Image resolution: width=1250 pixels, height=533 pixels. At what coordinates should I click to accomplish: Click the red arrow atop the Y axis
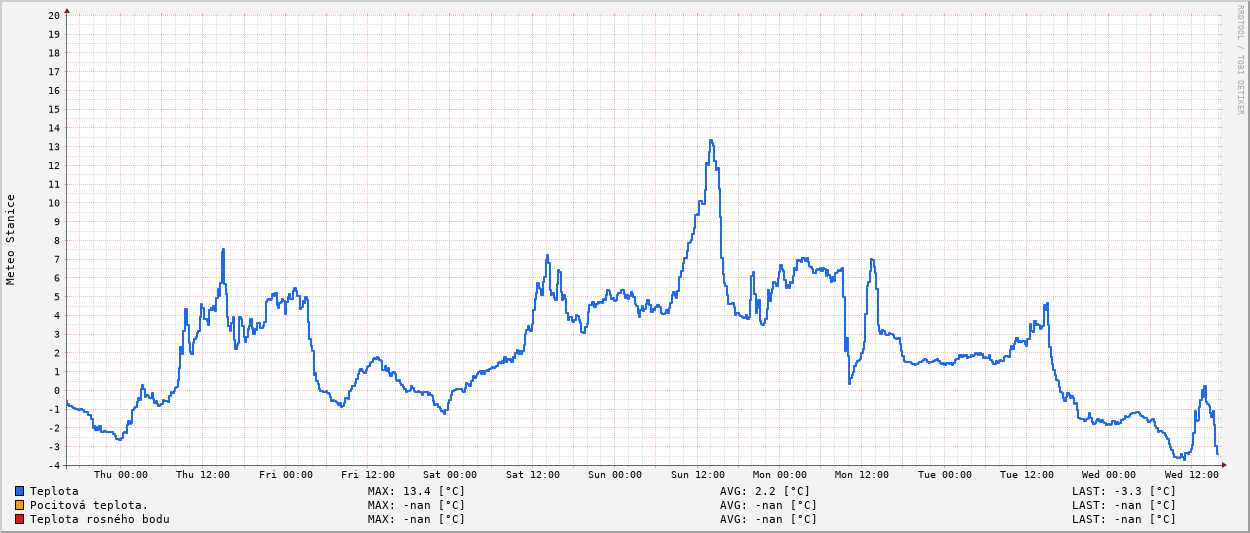(x=67, y=11)
